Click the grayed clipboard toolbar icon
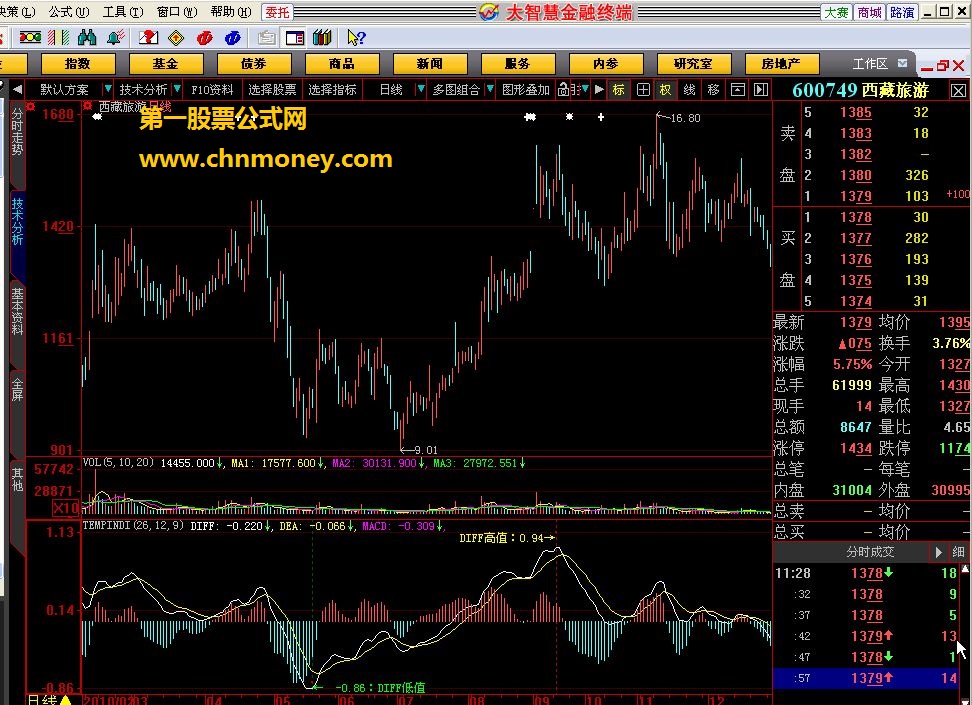The width and height of the screenshot is (972, 705). pyautogui.click(x=267, y=38)
